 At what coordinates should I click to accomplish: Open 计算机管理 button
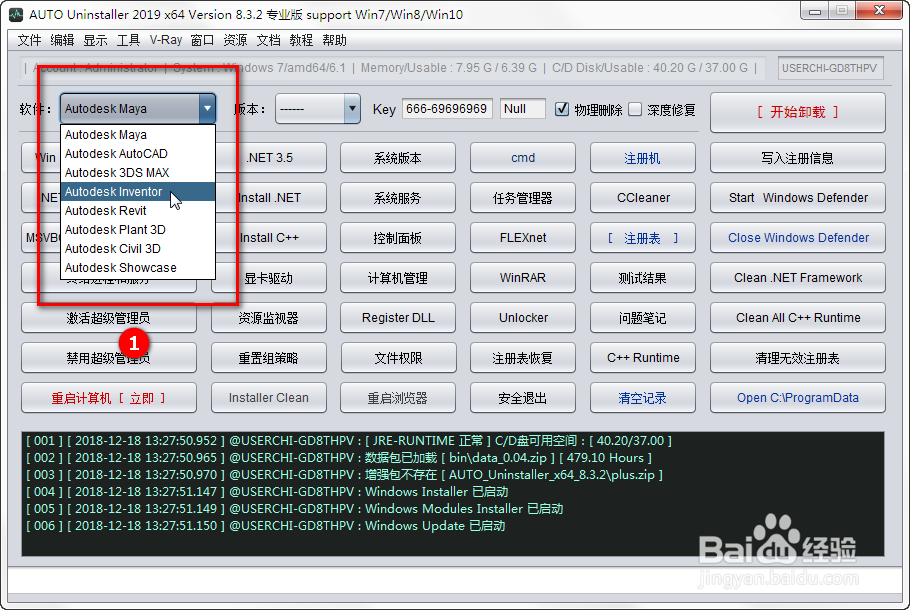coord(398,278)
